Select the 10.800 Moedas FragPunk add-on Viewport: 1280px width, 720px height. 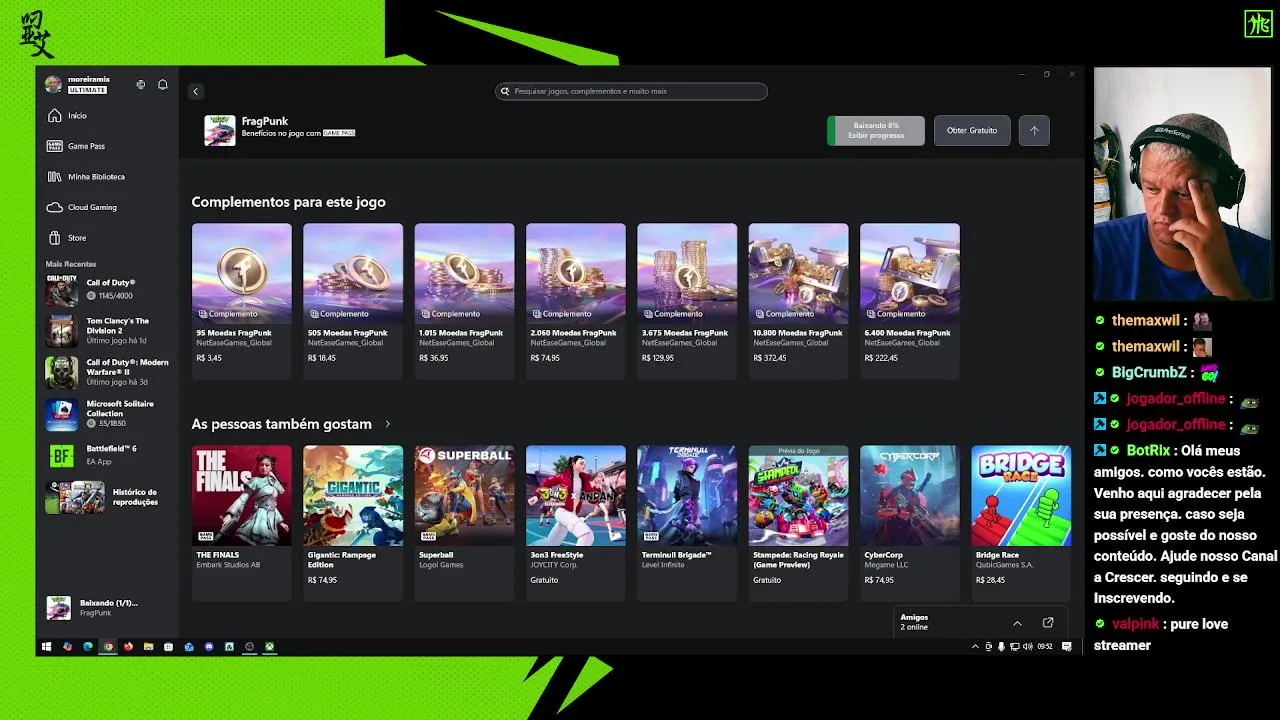pyautogui.click(x=798, y=300)
